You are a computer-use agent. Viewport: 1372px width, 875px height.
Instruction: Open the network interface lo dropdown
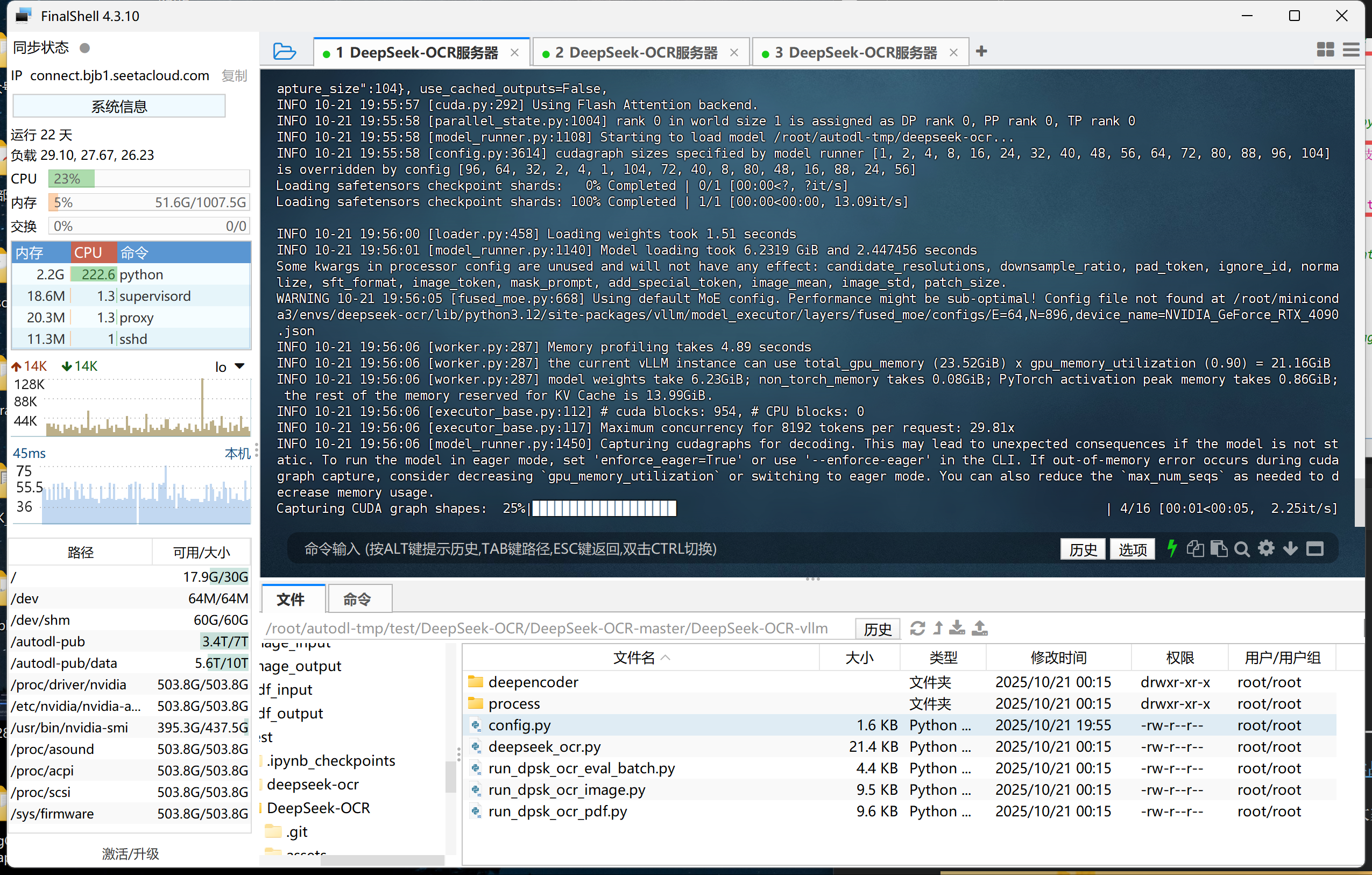click(239, 366)
